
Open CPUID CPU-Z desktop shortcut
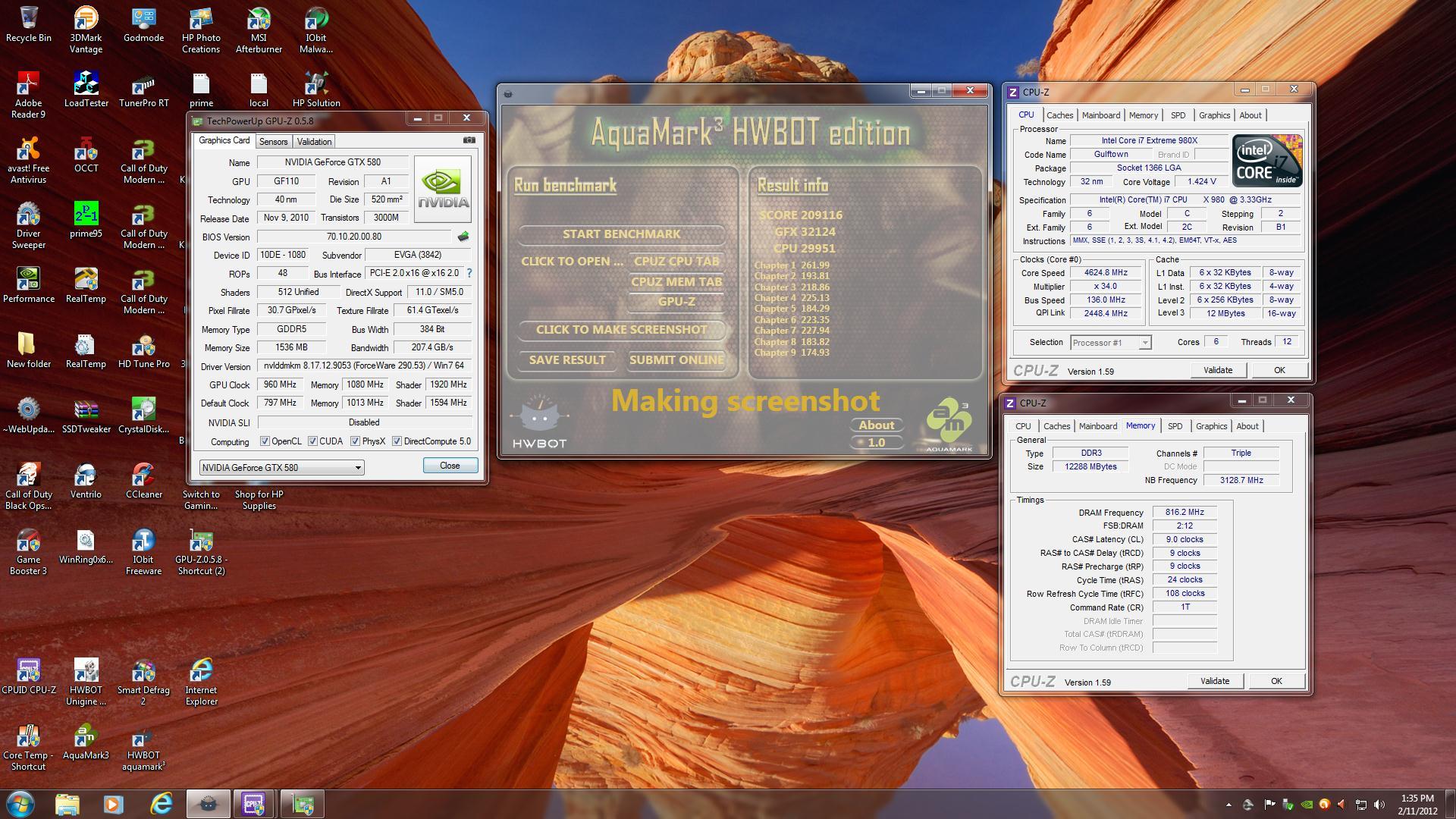coord(28,676)
